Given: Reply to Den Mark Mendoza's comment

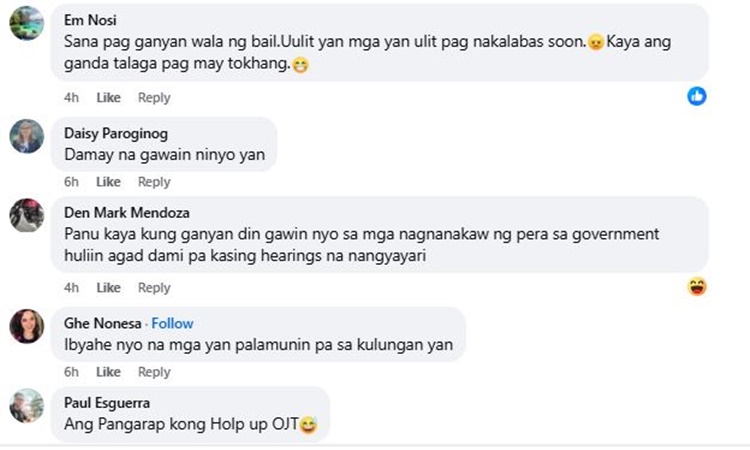Looking at the screenshot, I should point(154,287).
